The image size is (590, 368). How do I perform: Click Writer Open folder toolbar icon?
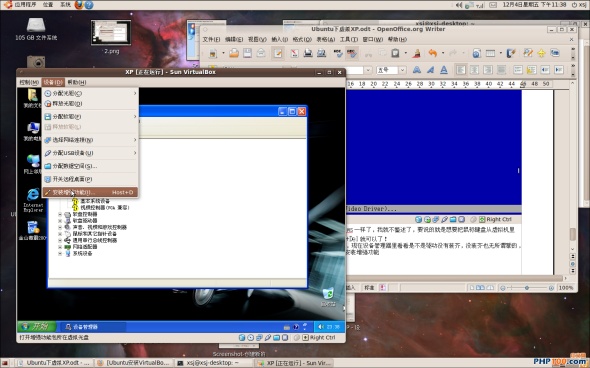click(x=234, y=53)
